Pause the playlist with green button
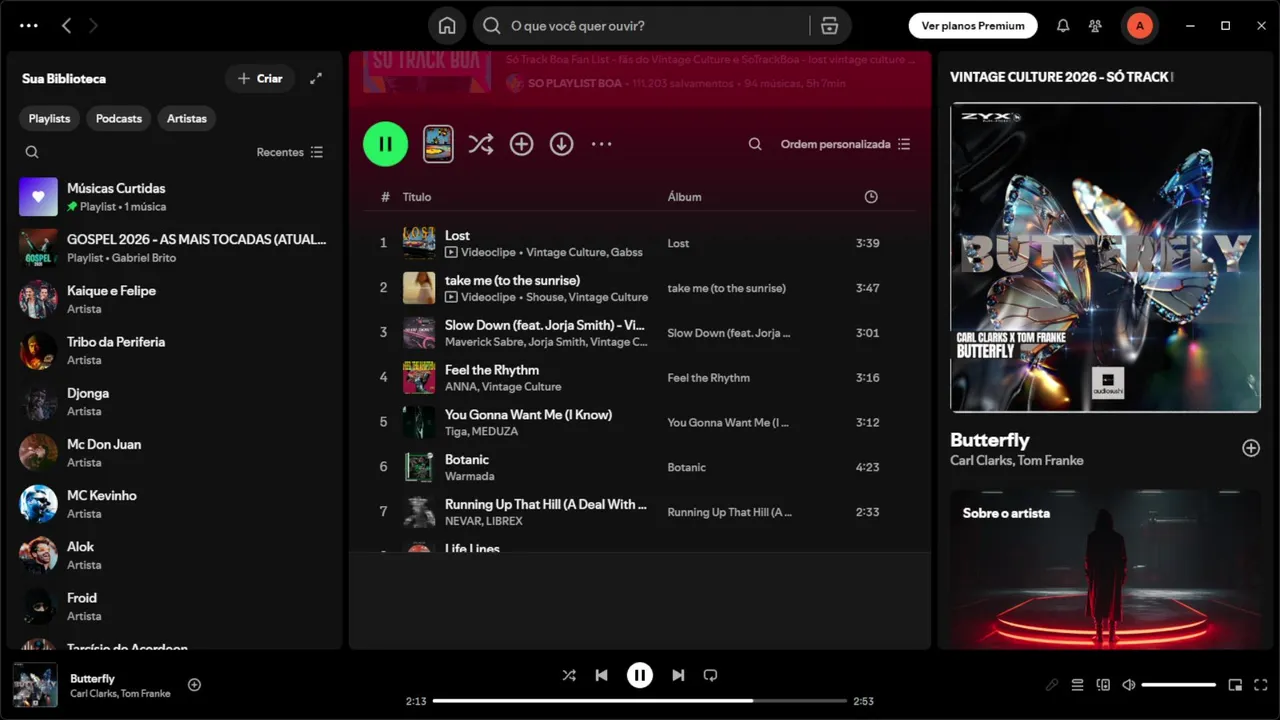Image resolution: width=1280 pixels, height=720 pixels. 385,144
